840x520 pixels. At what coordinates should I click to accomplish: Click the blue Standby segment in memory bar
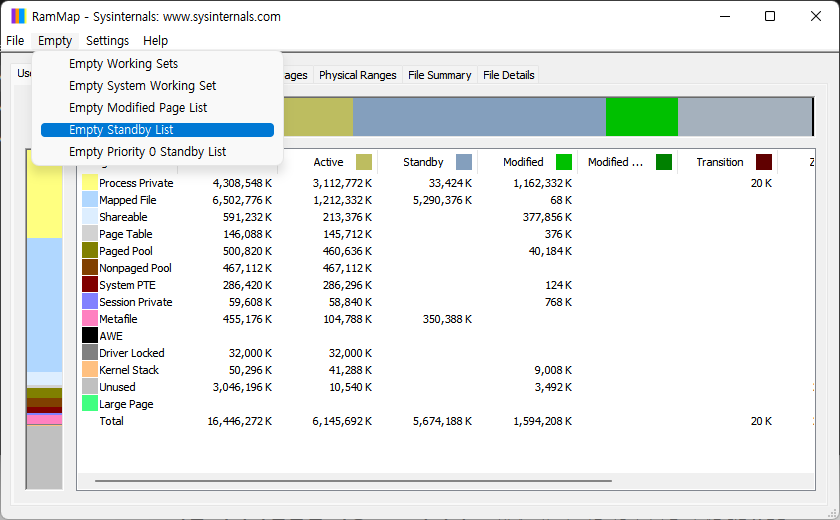[479, 117]
